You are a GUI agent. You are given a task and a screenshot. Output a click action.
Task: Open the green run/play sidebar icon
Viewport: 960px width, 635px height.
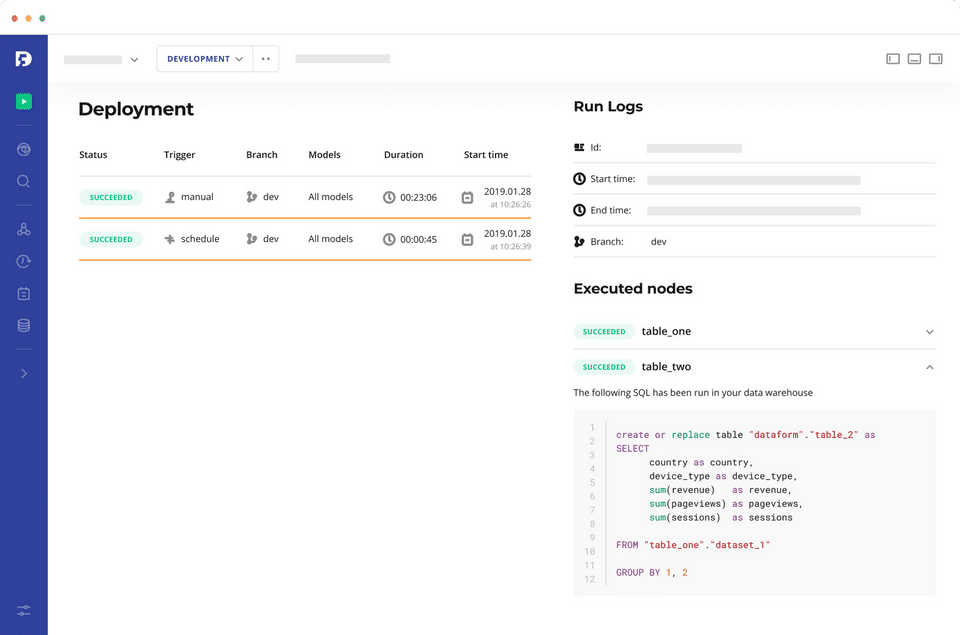click(x=24, y=101)
